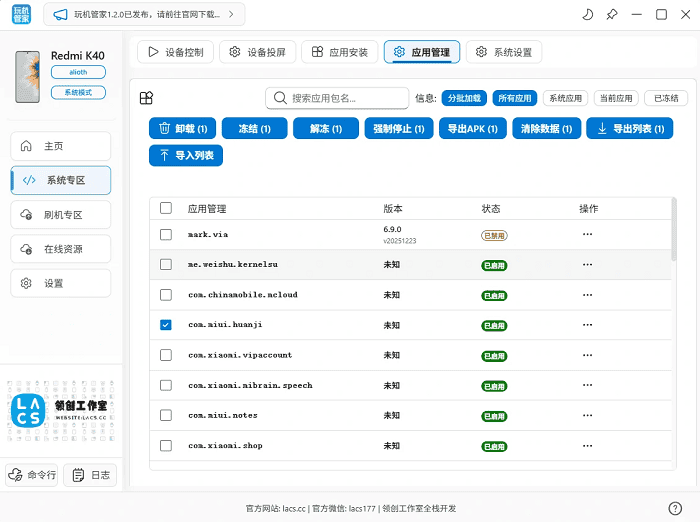Select the 系统应用 filter
The image size is (700, 522).
(566, 98)
